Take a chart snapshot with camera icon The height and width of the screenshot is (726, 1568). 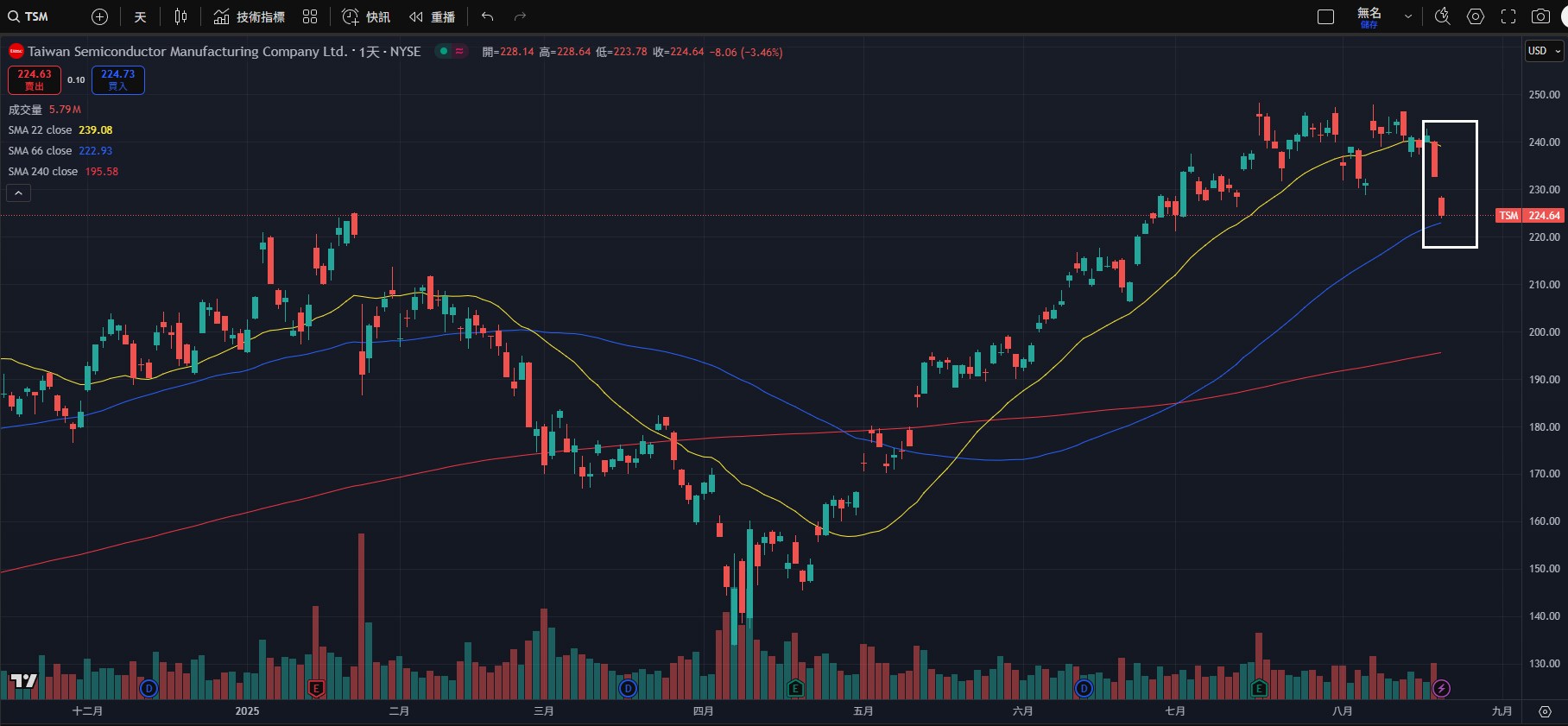click(1540, 16)
